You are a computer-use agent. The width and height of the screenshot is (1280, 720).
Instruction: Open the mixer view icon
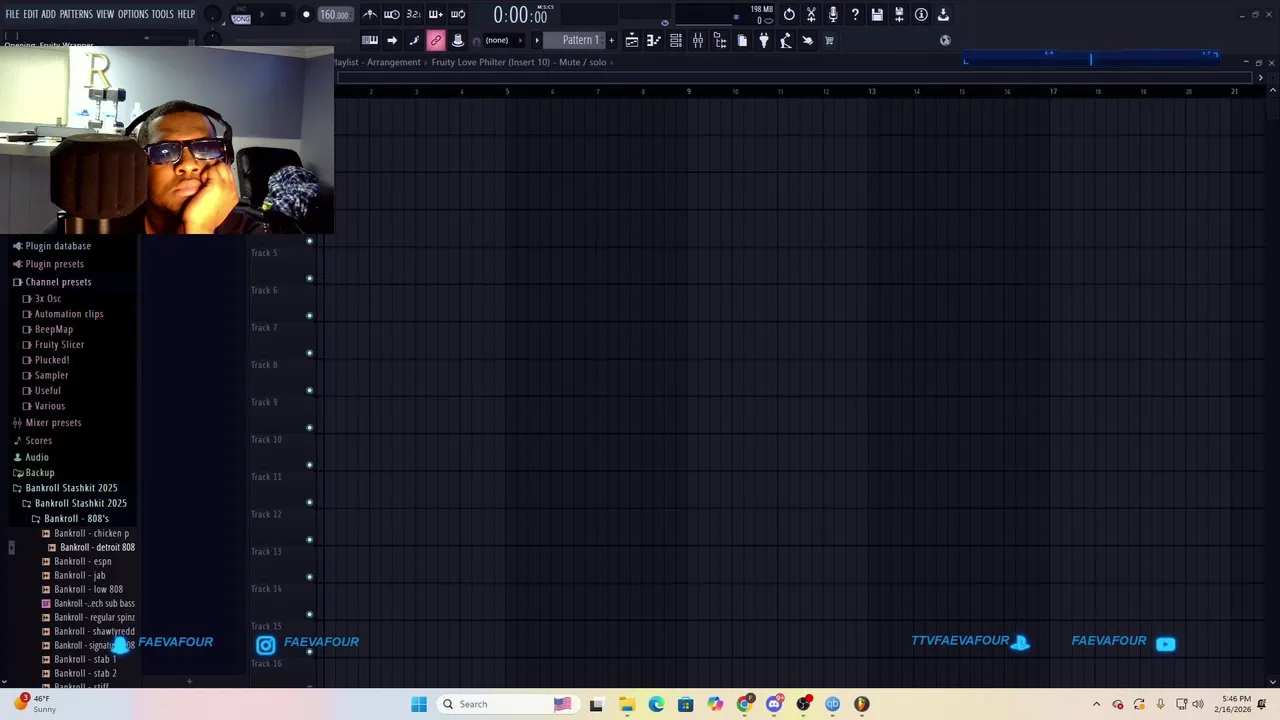point(698,40)
